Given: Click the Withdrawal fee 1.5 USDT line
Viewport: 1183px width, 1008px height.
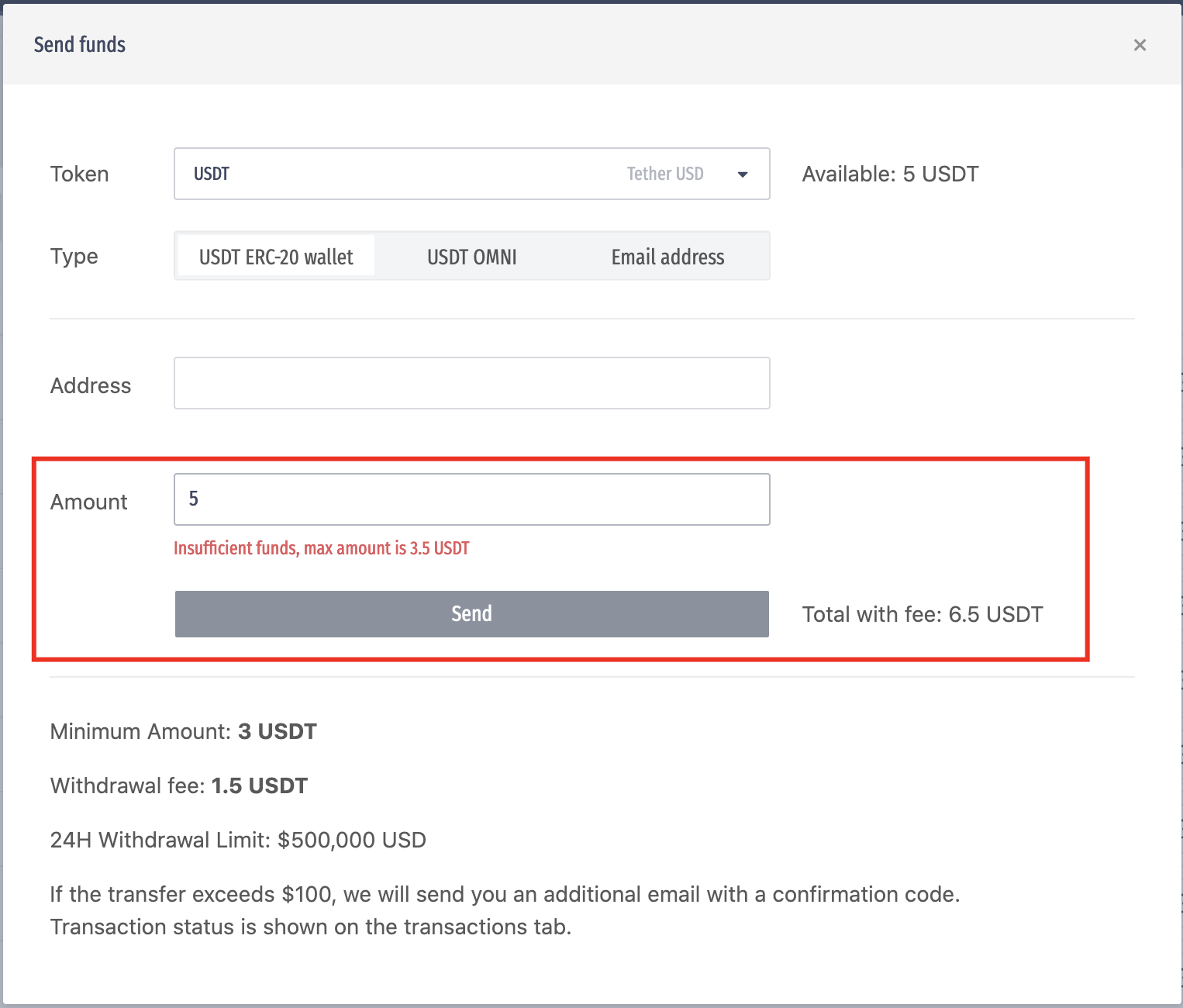Looking at the screenshot, I should pyautogui.click(x=178, y=785).
